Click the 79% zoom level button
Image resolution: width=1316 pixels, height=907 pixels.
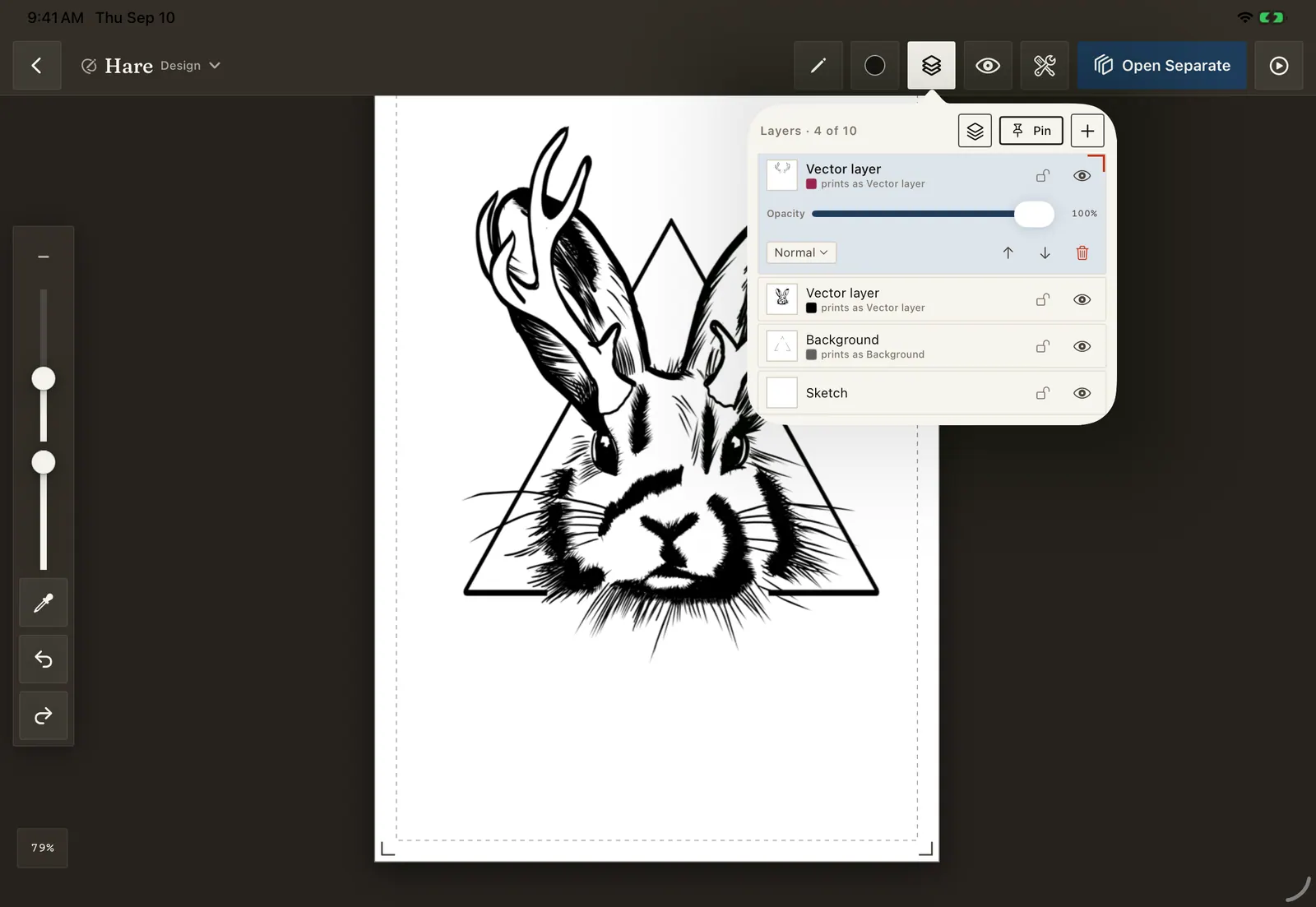coord(43,848)
